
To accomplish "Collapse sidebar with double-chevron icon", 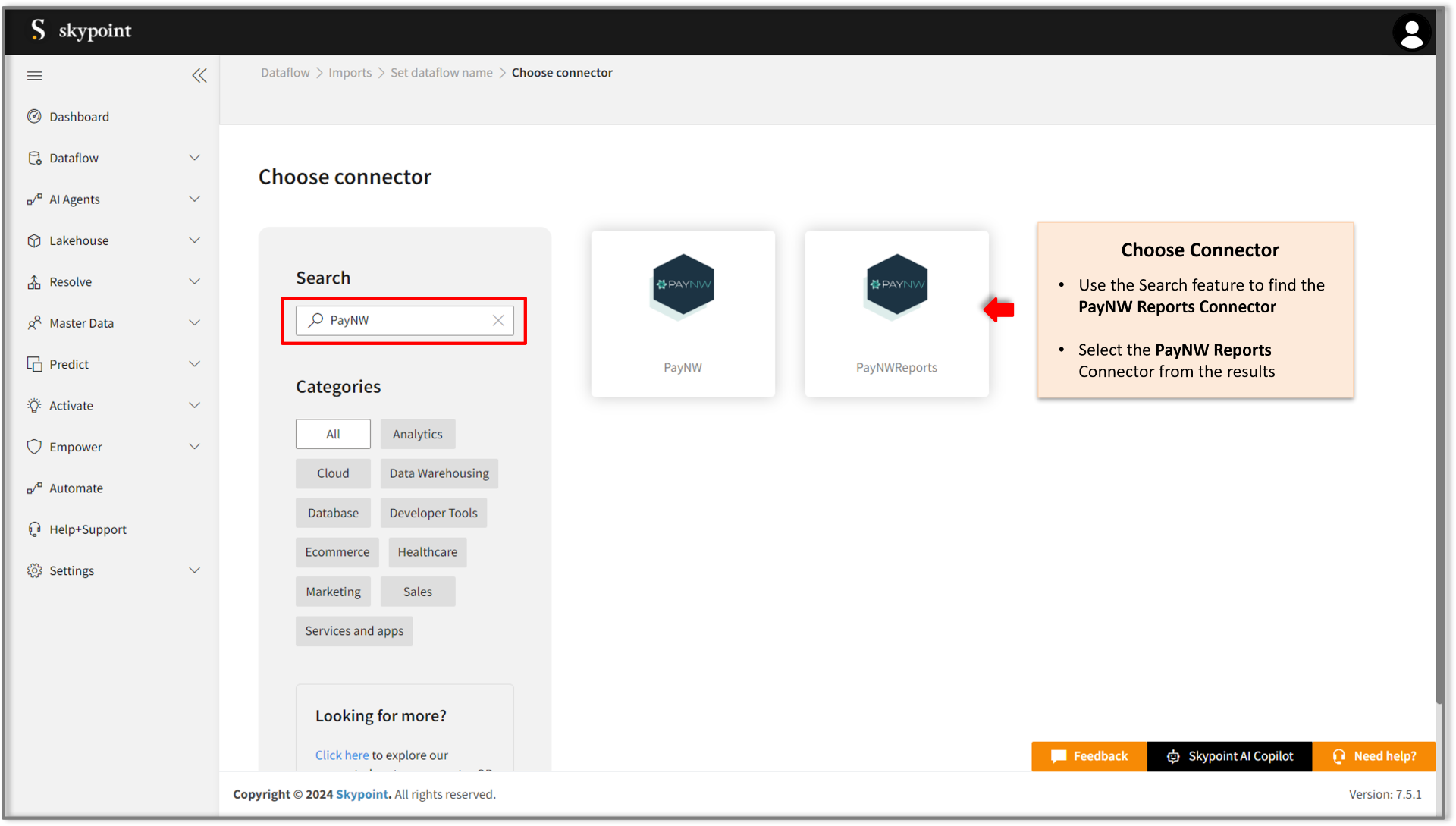I will tap(199, 75).
